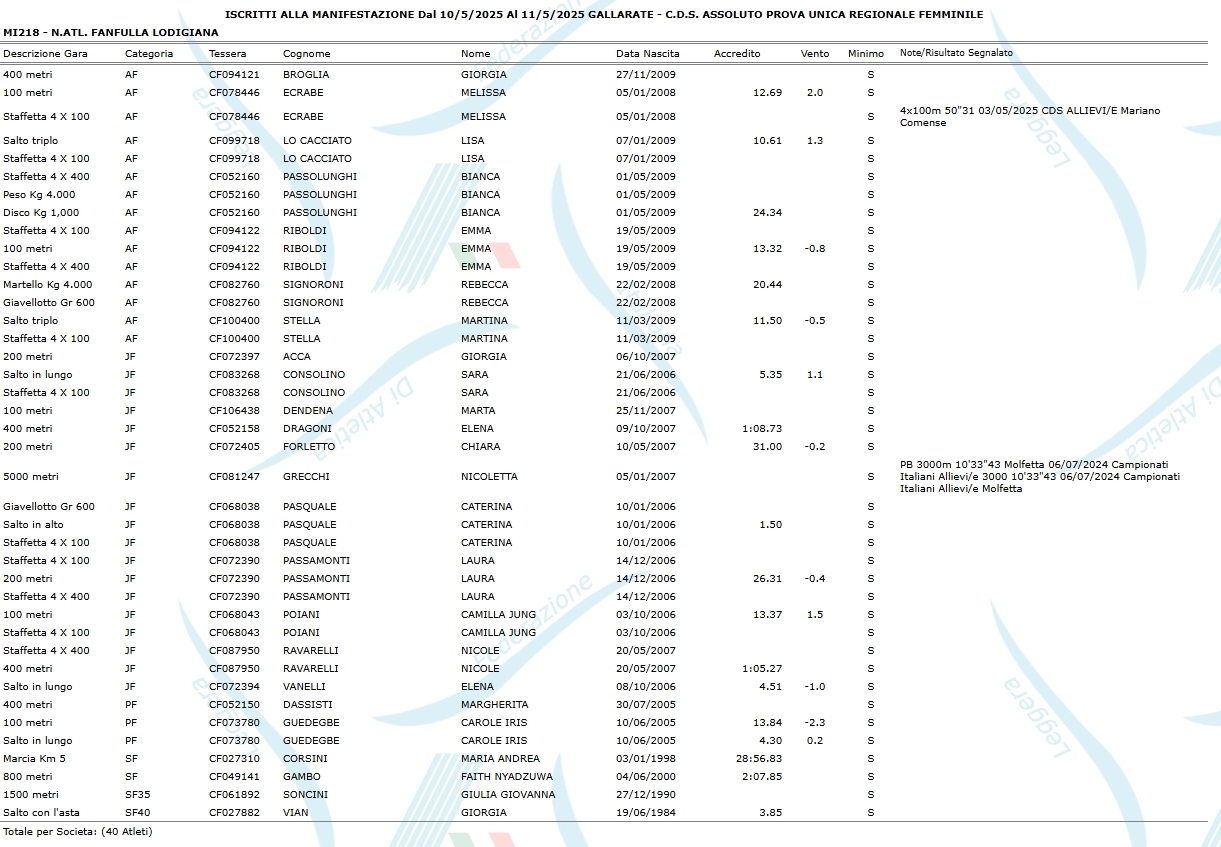This screenshot has width=1221, height=847.
Task: Click the 'Minimo' column header
Action: coord(866,54)
